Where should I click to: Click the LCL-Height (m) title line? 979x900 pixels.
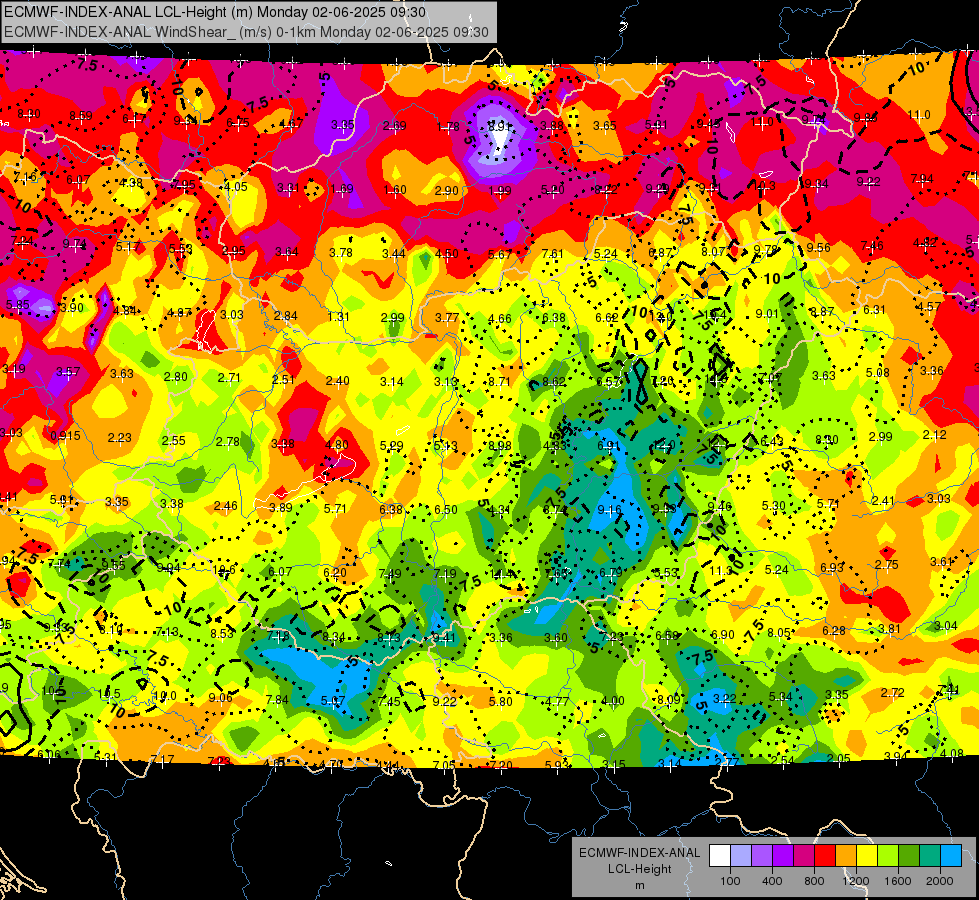(x=215, y=12)
